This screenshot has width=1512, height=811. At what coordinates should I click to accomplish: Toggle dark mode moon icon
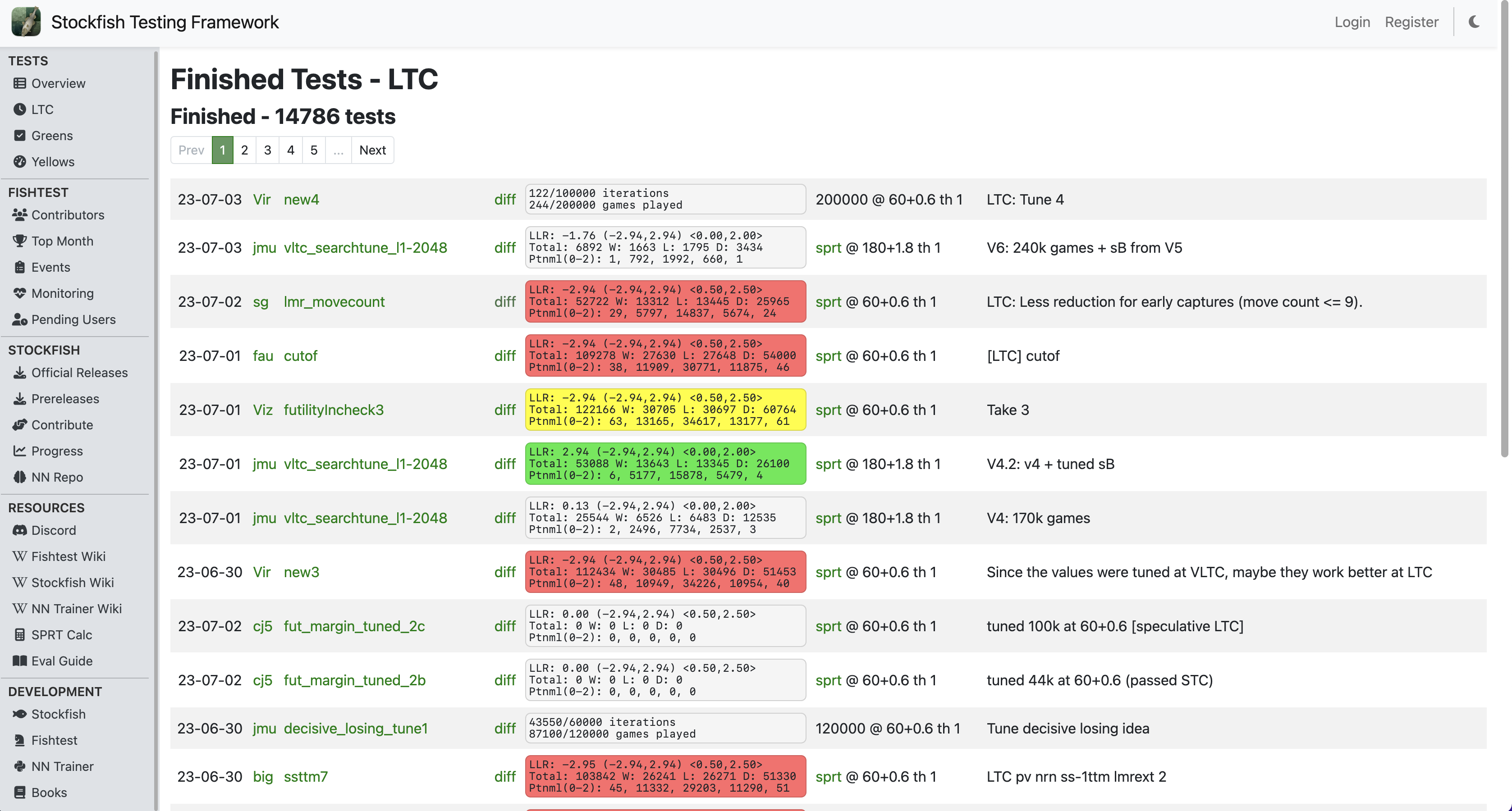point(1474,22)
